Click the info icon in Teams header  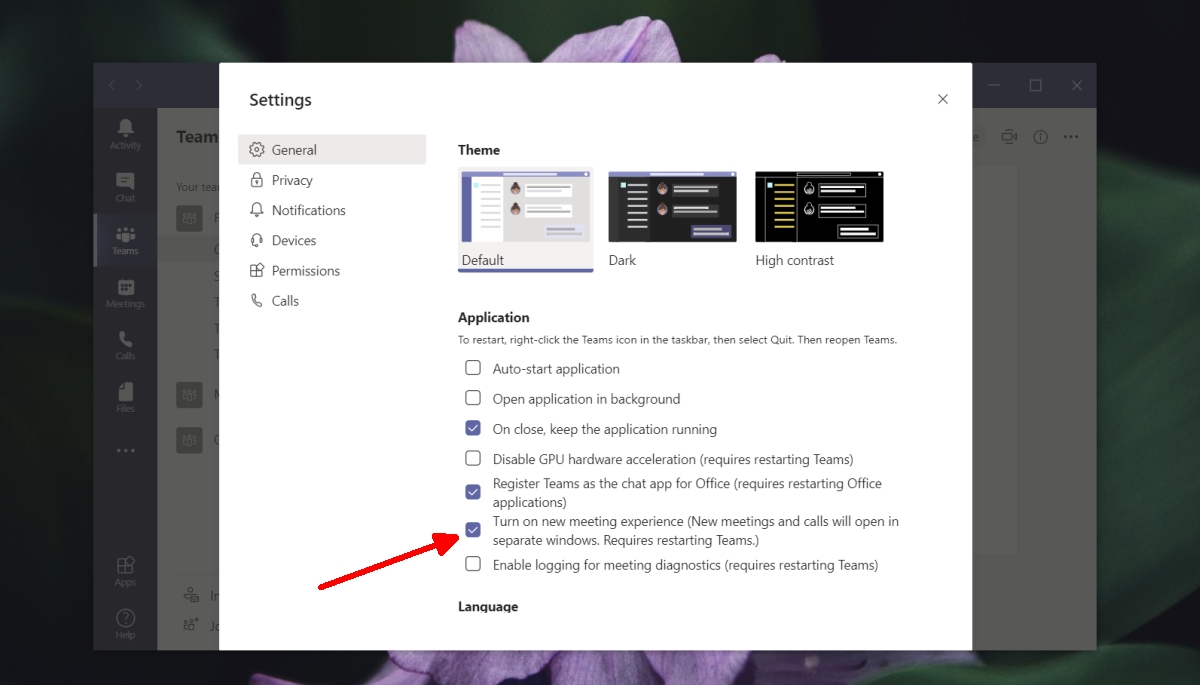point(1040,137)
